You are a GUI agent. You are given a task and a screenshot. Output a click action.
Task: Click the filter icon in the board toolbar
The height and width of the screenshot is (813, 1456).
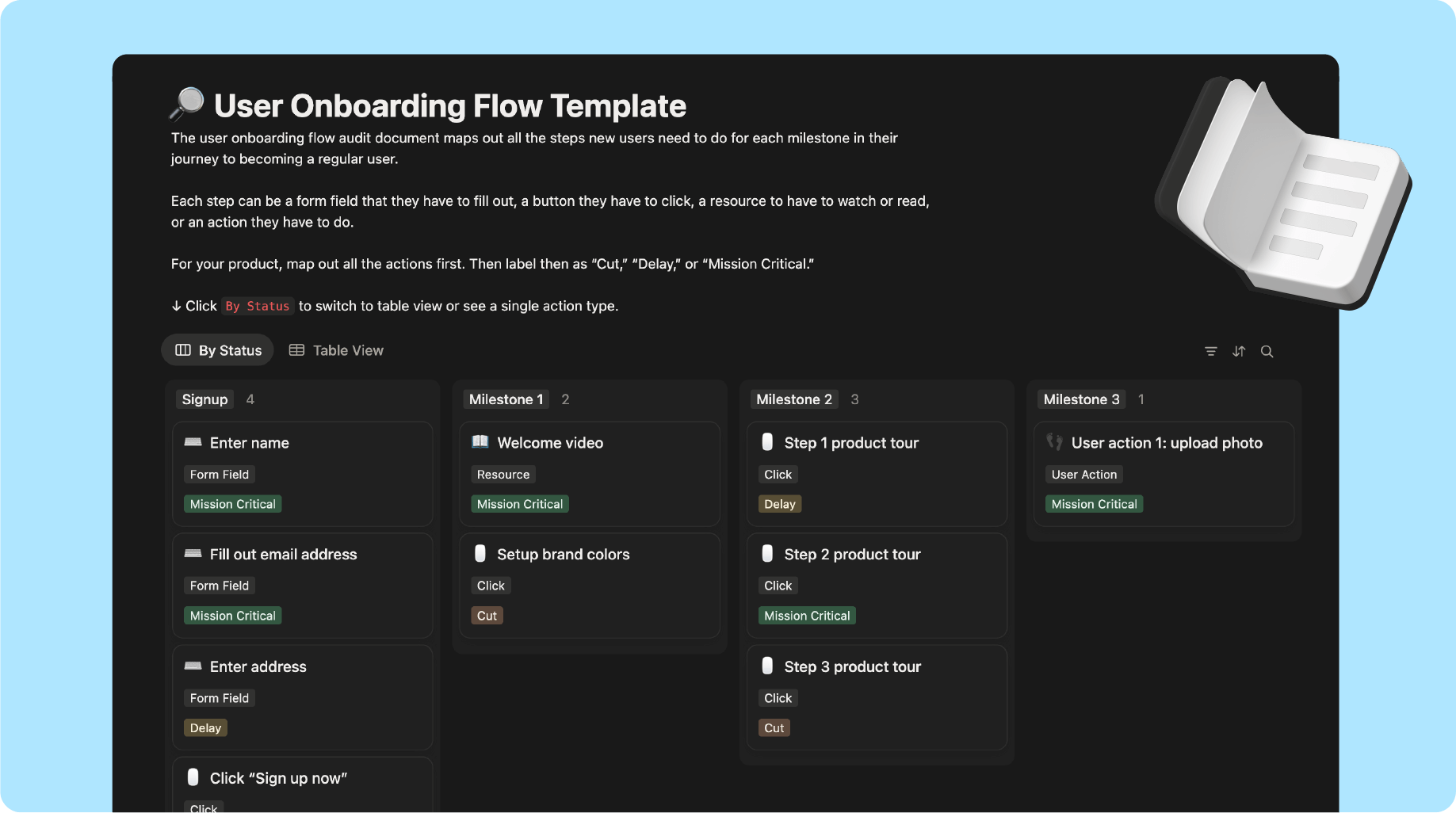click(x=1210, y=351)
